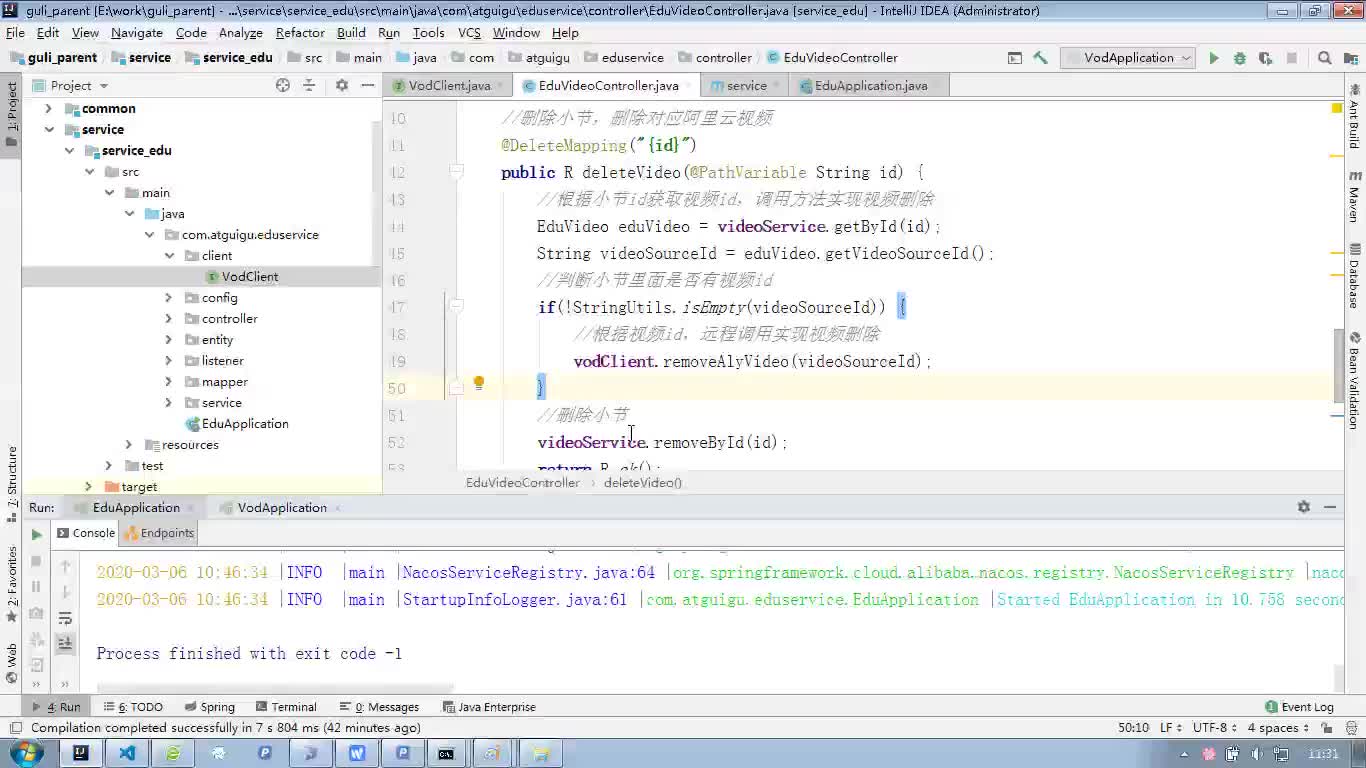Collapse the client package node
This screenshot has height=768, width=1366.
click(x=169, y=255)
